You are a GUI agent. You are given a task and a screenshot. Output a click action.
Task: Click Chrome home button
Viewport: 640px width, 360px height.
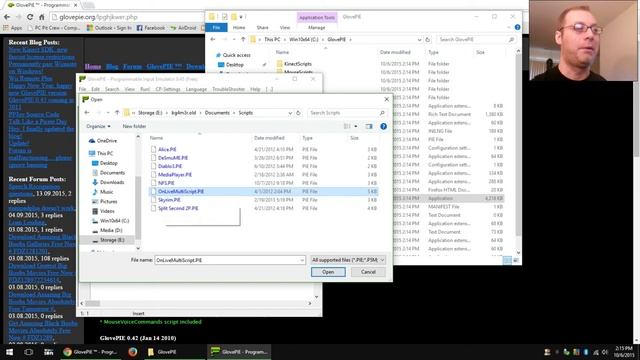42,17
